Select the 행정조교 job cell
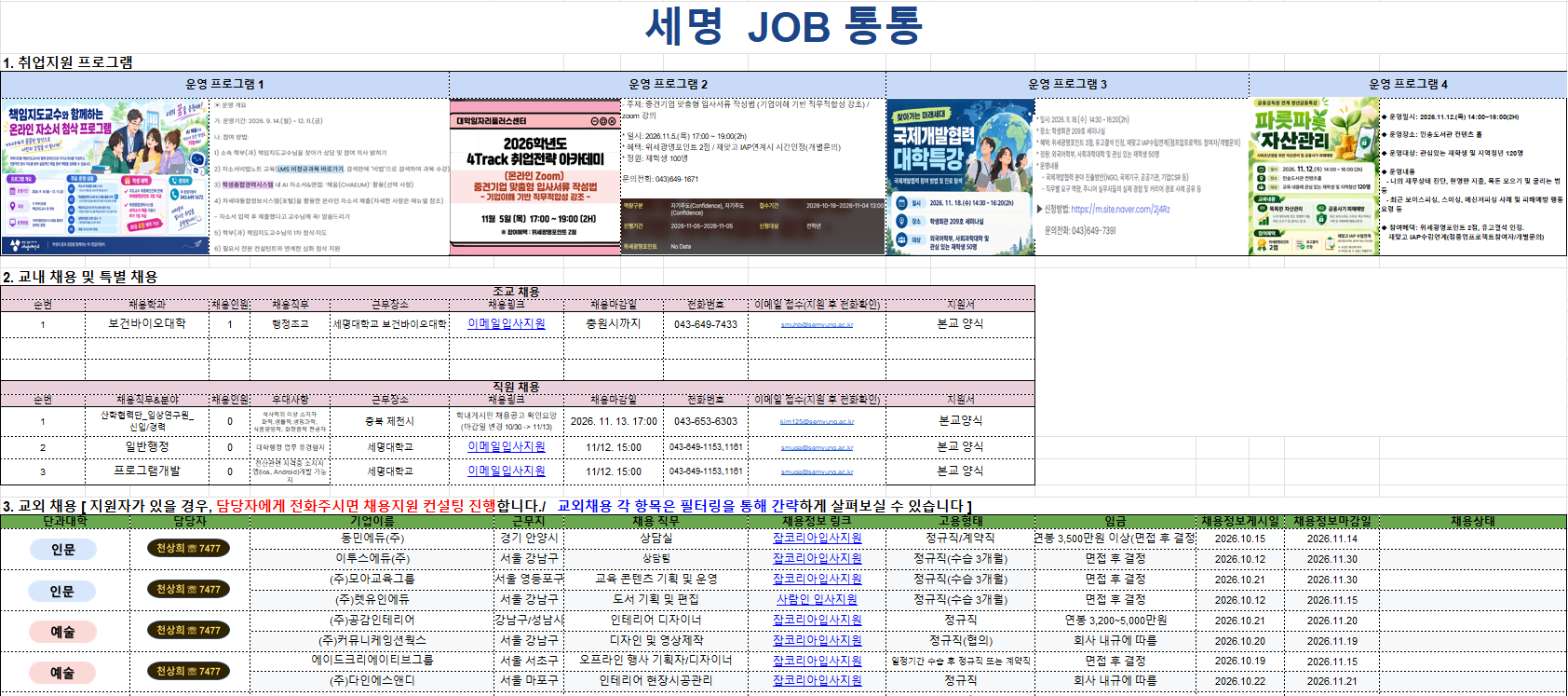Screen dimensions: 1568x696 pyautogui.click(x=290, y=323)
